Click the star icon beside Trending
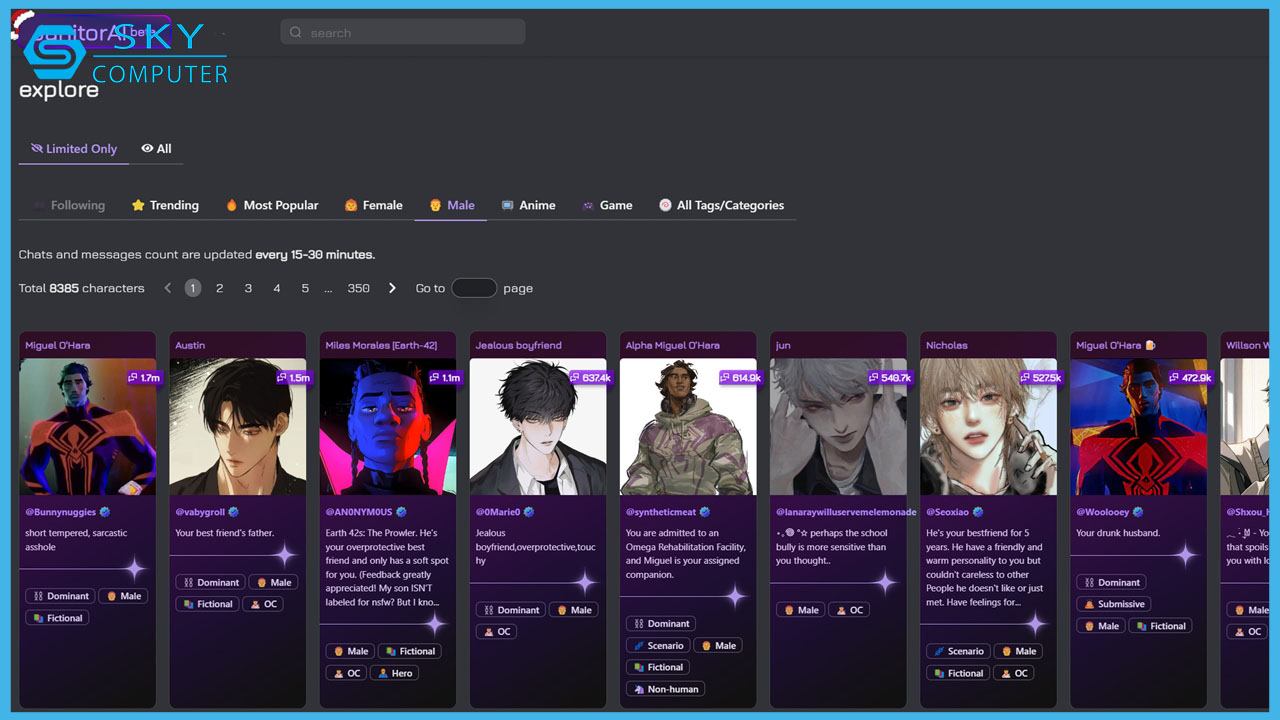The height and width of the screenshot is (720, 1280). click(x=138, y=205)
